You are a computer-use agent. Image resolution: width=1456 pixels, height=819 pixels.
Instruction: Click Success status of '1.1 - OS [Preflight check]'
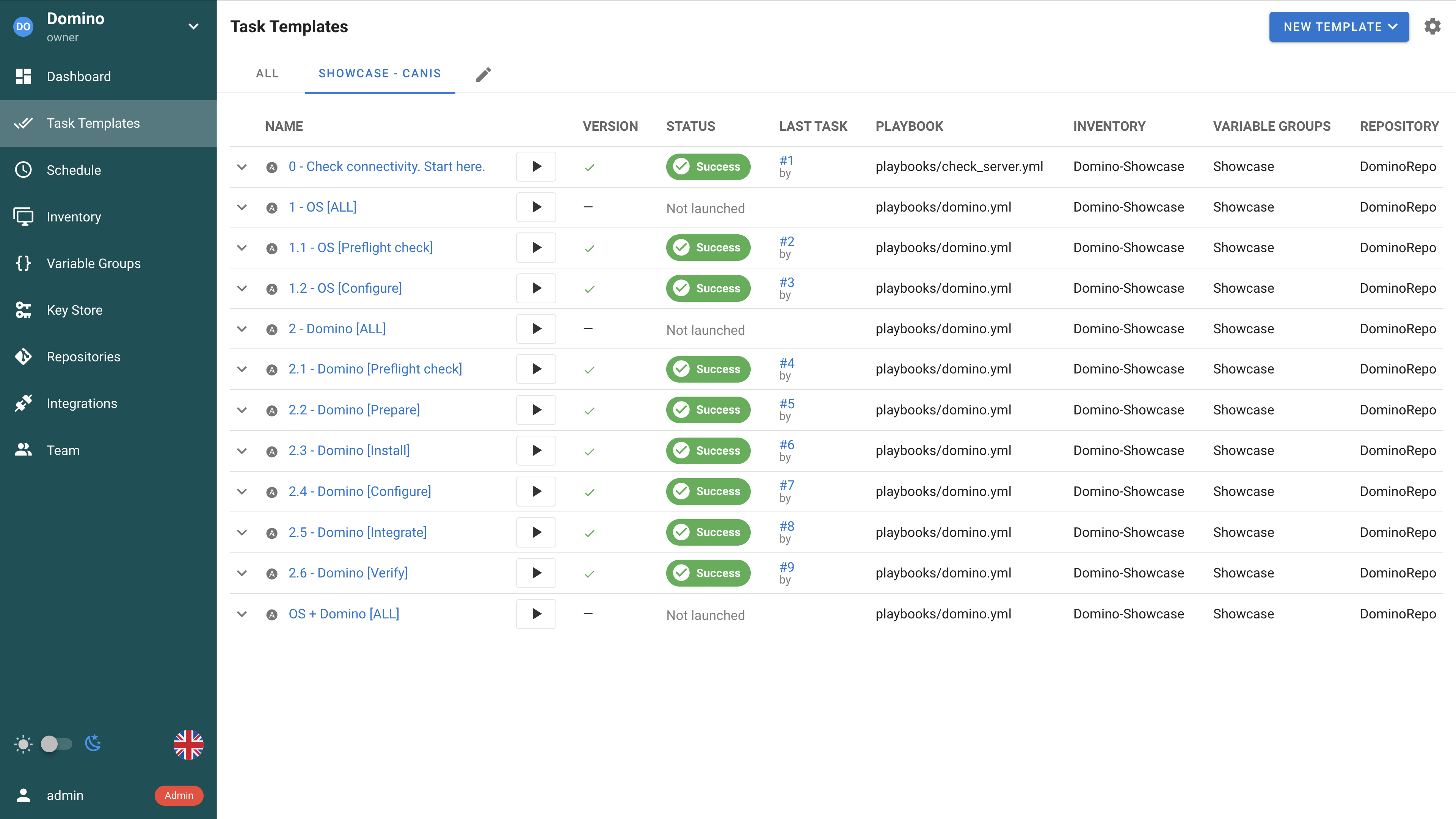tap(708, 248)
